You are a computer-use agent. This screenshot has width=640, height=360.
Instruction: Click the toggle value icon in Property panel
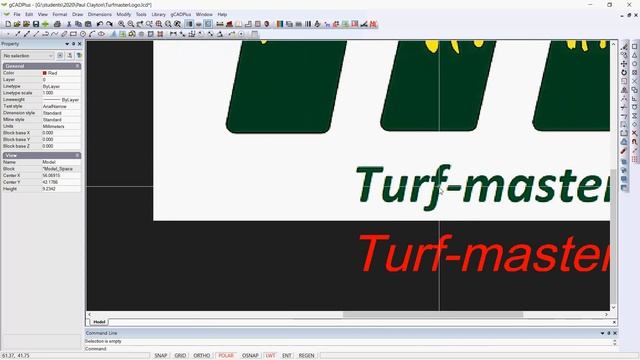60,55
